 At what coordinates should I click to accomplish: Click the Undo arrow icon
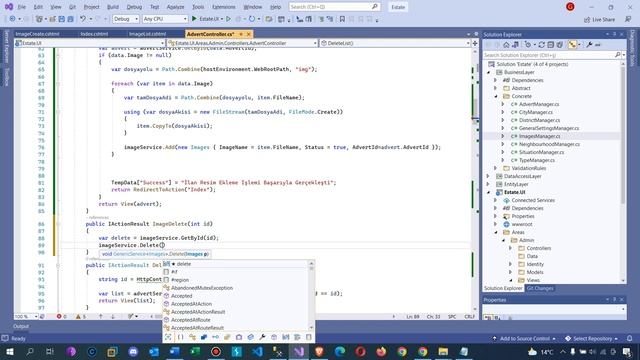(x=83, y=19)
